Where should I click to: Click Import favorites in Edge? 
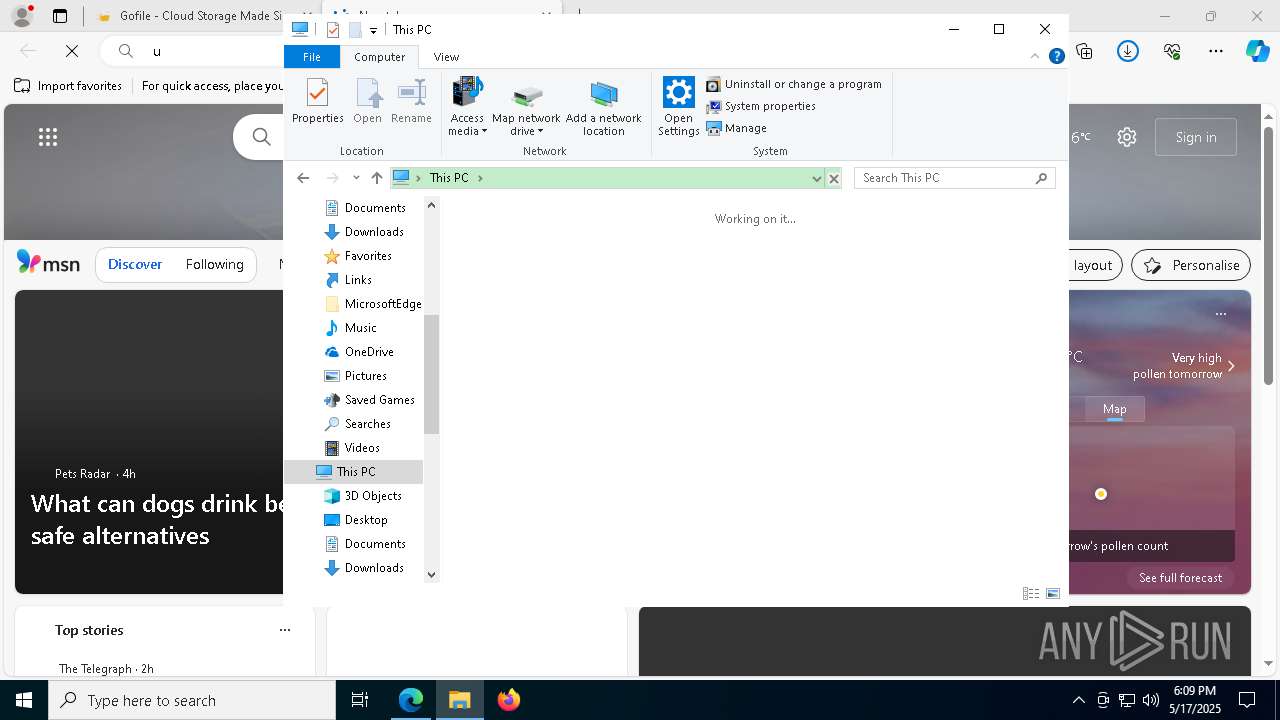point(68,86)
